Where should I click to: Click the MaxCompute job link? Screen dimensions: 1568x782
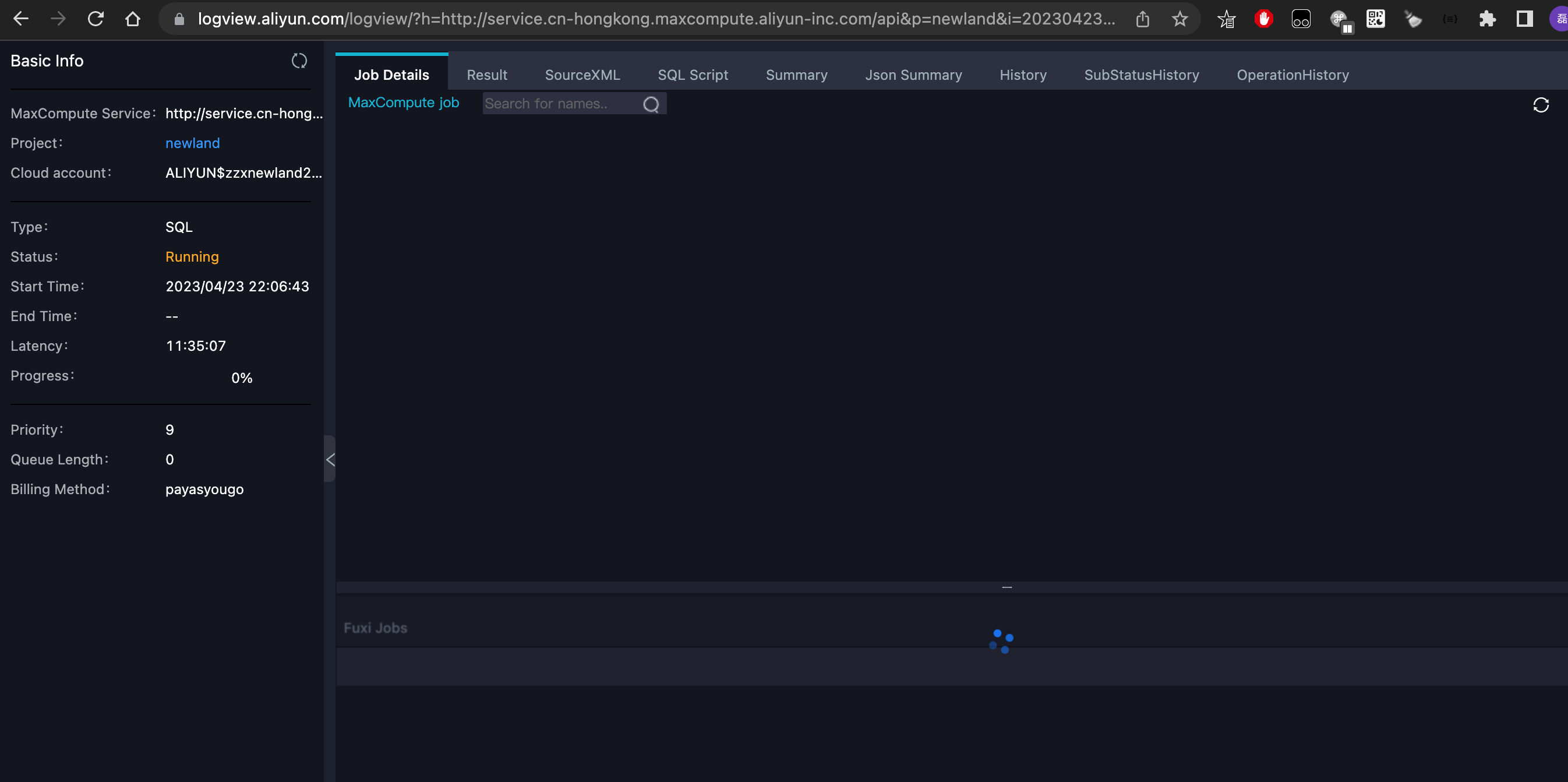pyautogui.click(x=403, y=103)
